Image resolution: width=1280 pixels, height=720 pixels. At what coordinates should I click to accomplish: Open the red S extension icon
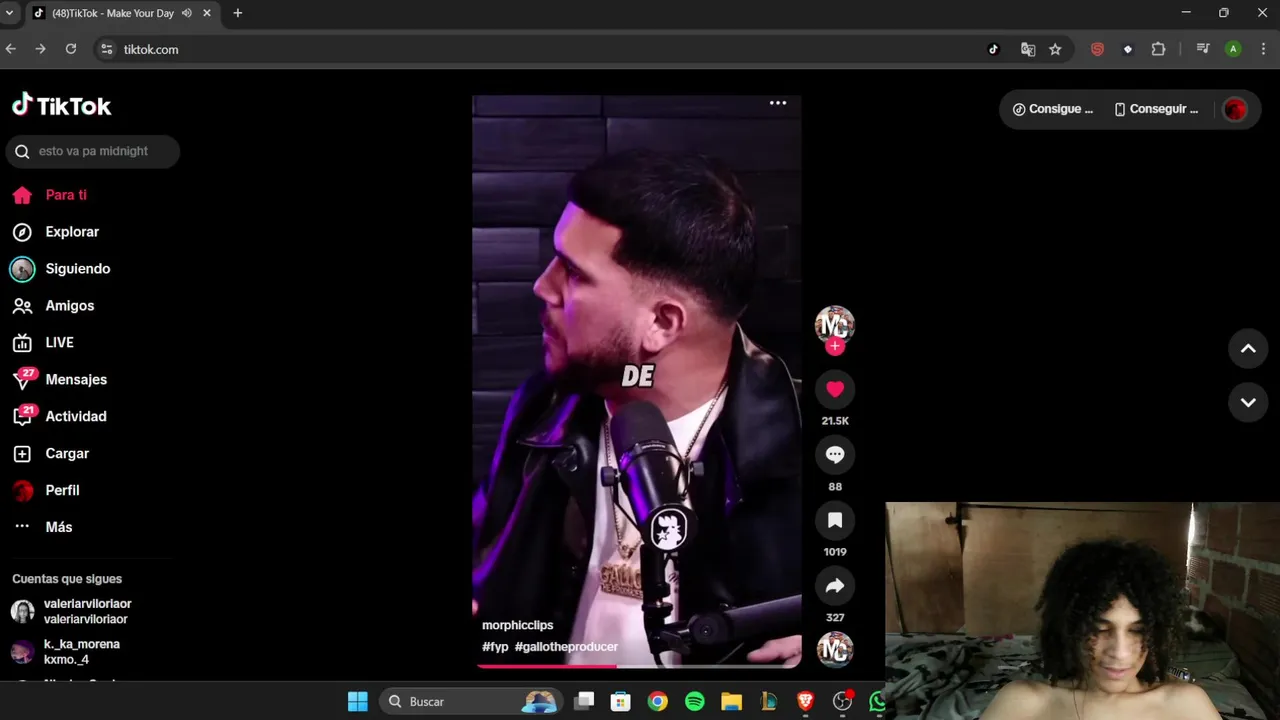pyautogui.click(x=1097, y=49)
